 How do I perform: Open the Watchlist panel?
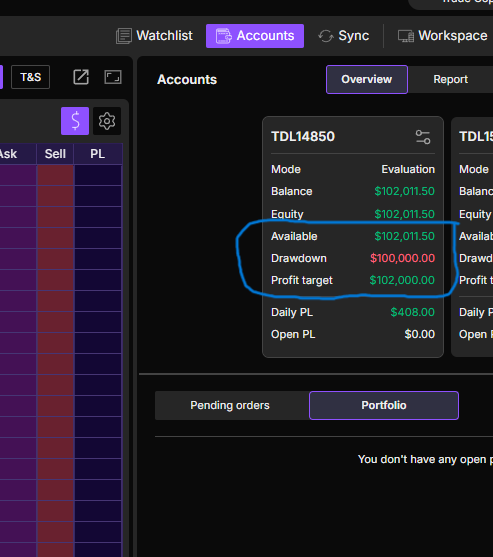(x=155, y=36)
